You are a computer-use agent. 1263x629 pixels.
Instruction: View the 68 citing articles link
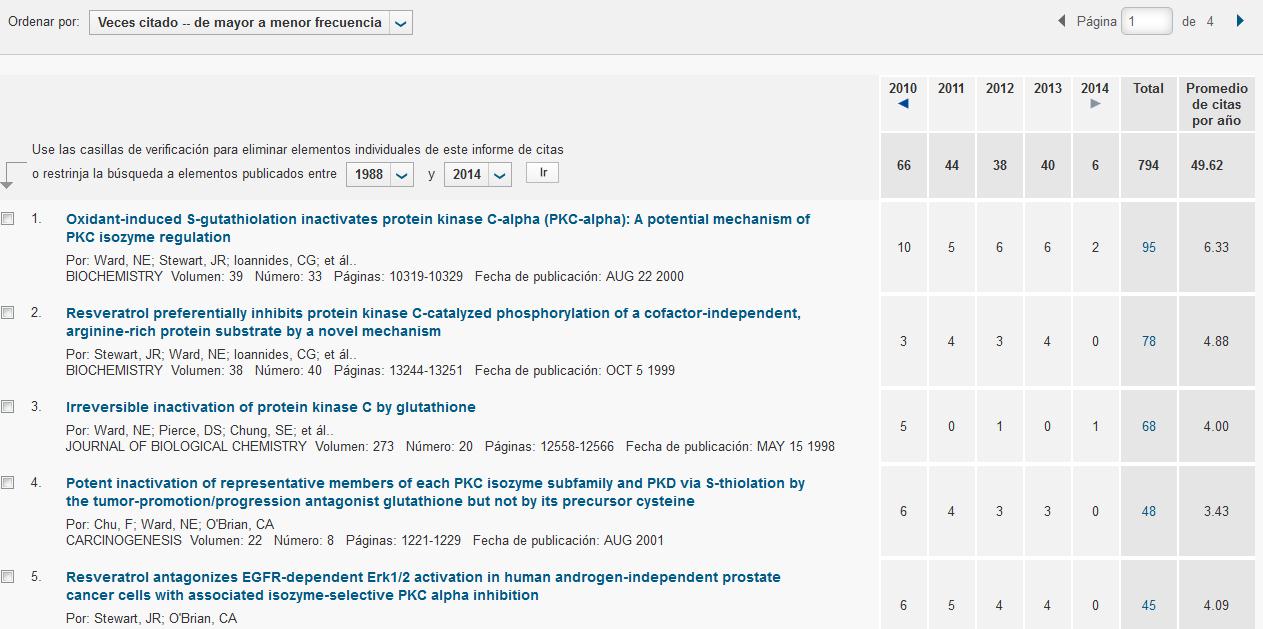click(1148, 426)
